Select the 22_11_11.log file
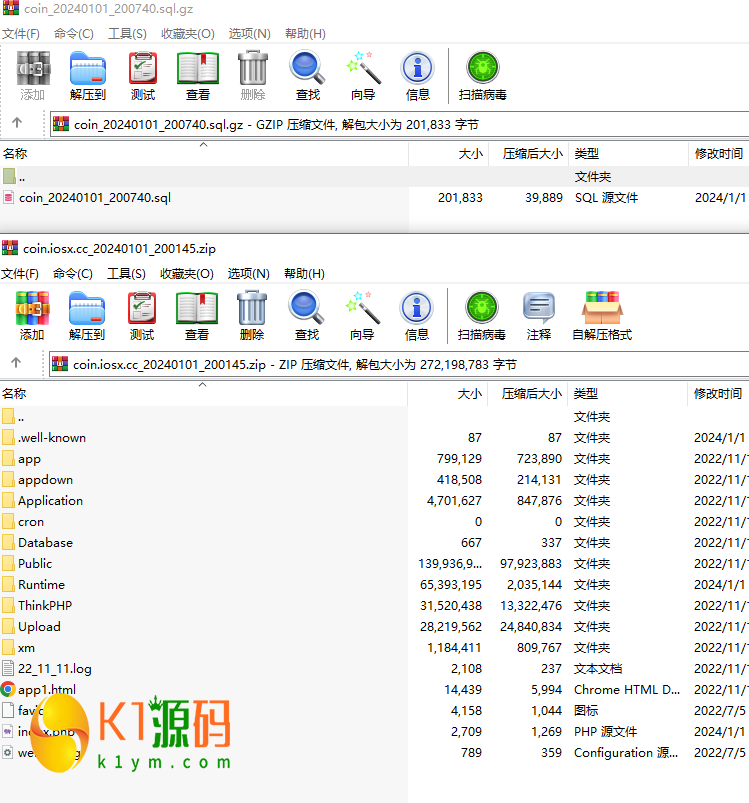The height and width of the screenshot is (803, 749). 54,669
